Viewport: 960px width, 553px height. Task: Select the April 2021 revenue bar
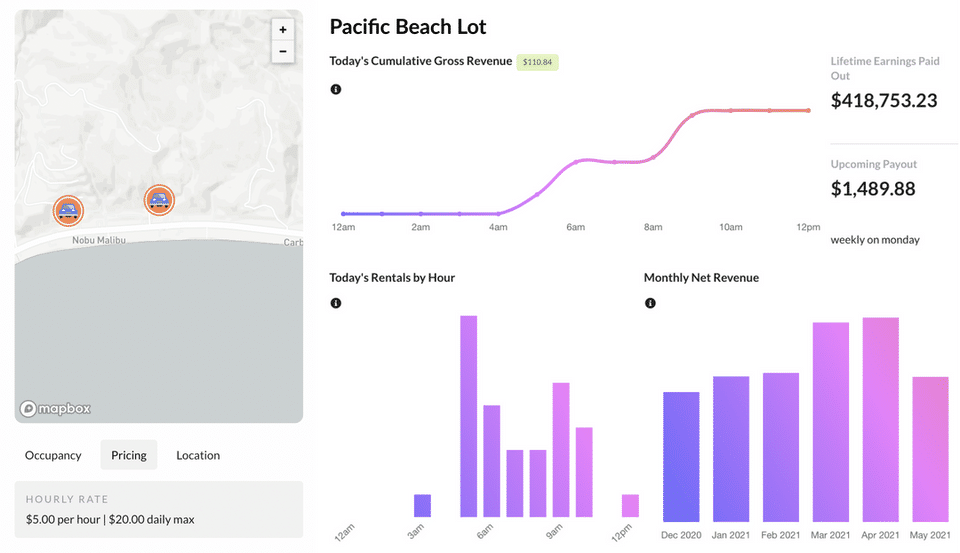click(x=880, y=420)
